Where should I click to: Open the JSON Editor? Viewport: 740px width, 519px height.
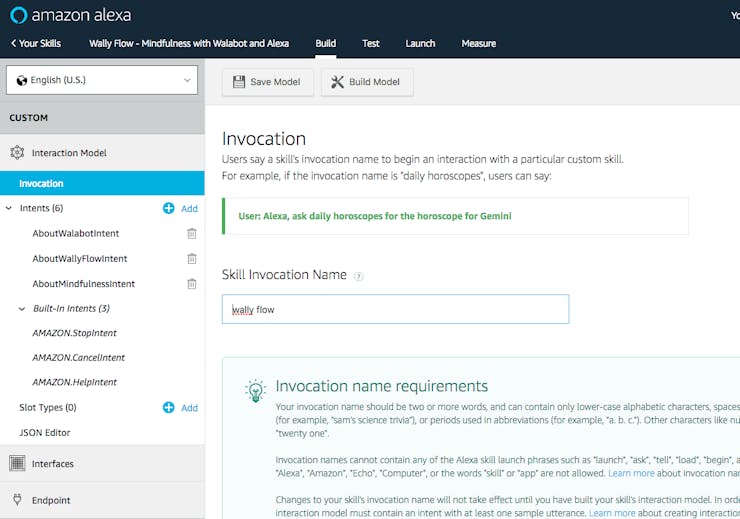(44, 432)
